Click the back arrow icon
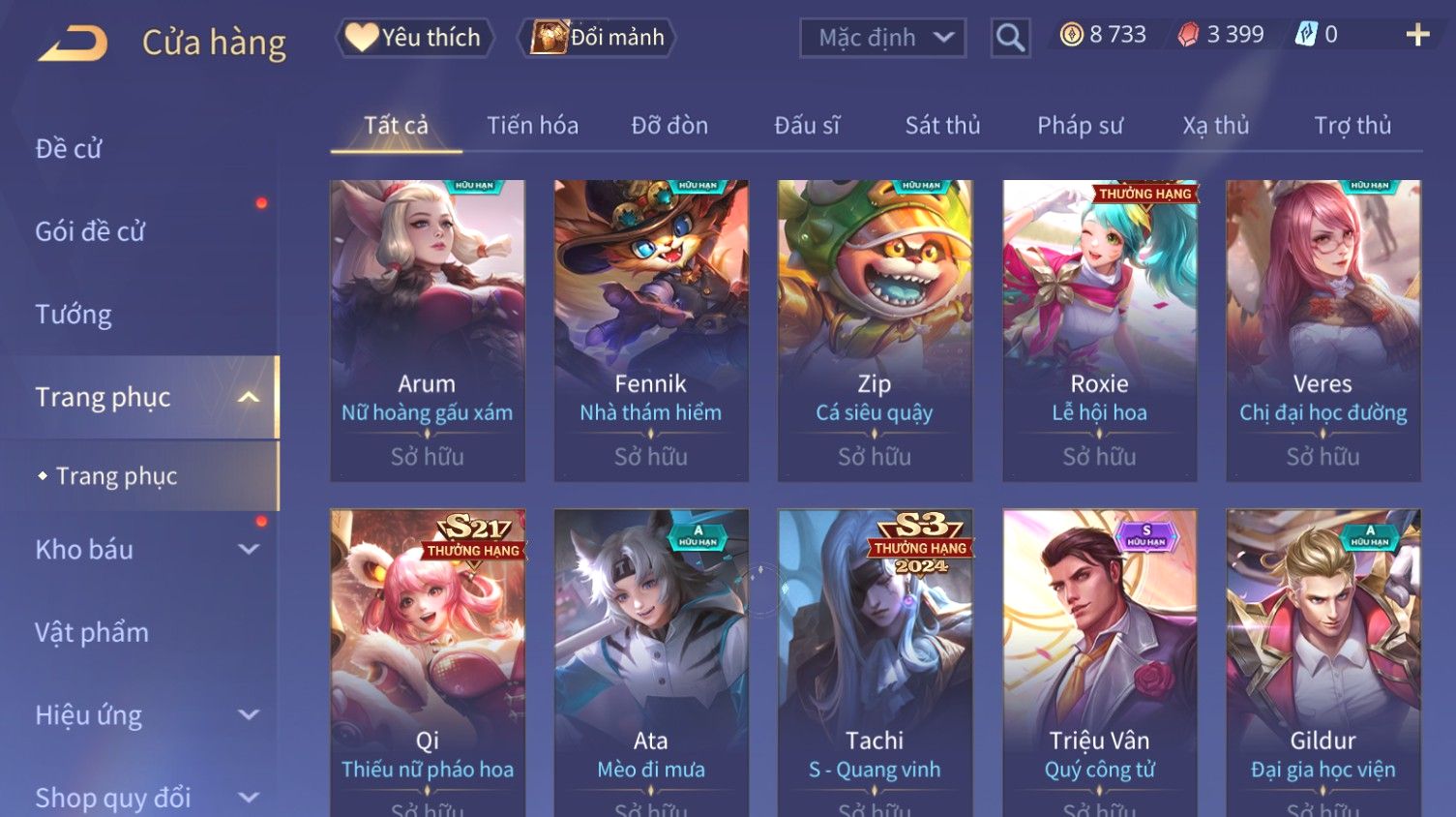1456x817 pixels. tap(73, 44)
